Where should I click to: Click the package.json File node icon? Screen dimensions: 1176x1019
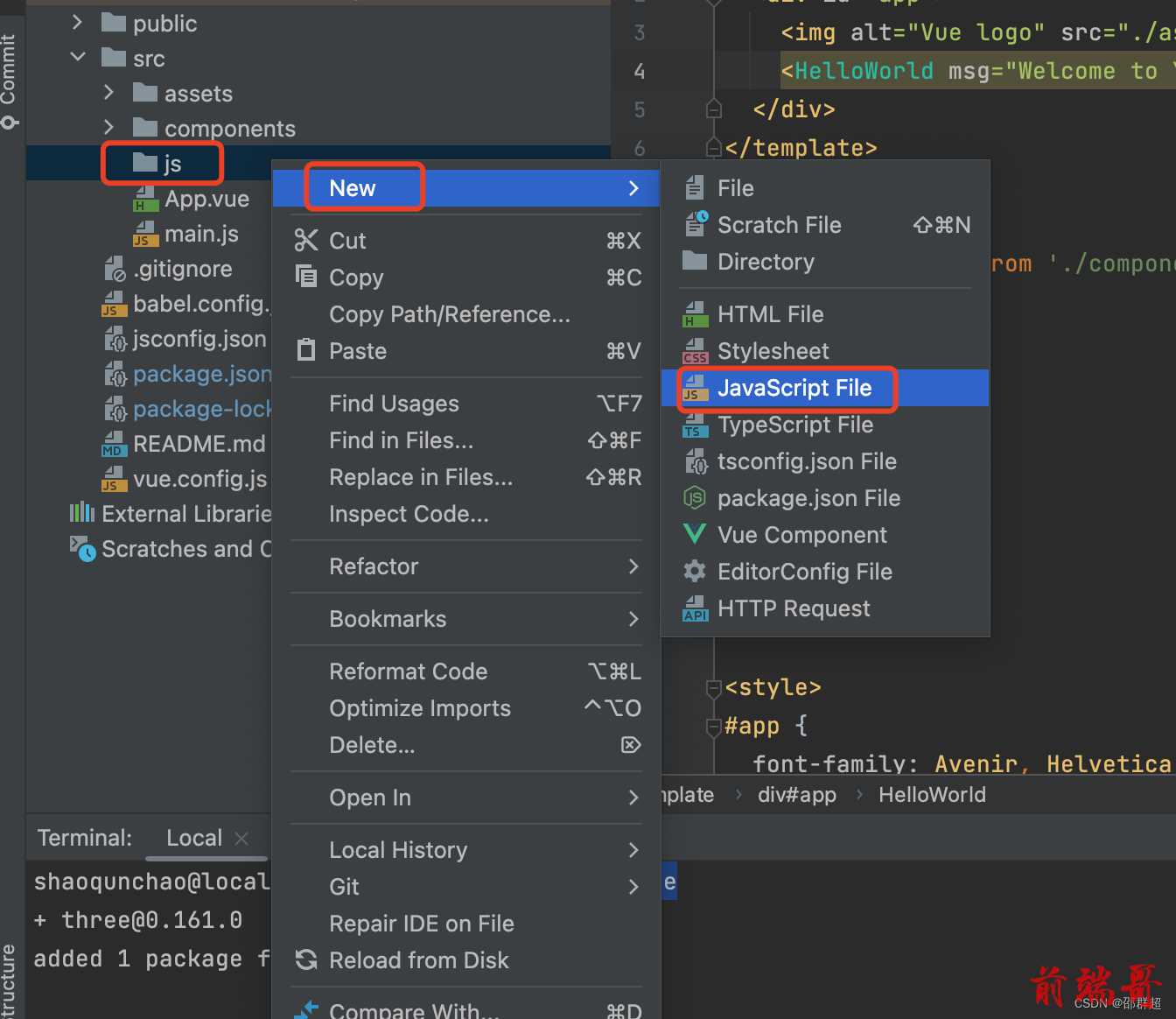[695, 497]
